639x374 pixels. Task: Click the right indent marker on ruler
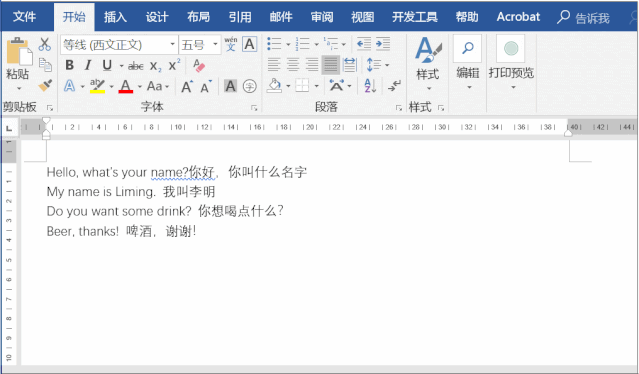(x=568, y=133)
